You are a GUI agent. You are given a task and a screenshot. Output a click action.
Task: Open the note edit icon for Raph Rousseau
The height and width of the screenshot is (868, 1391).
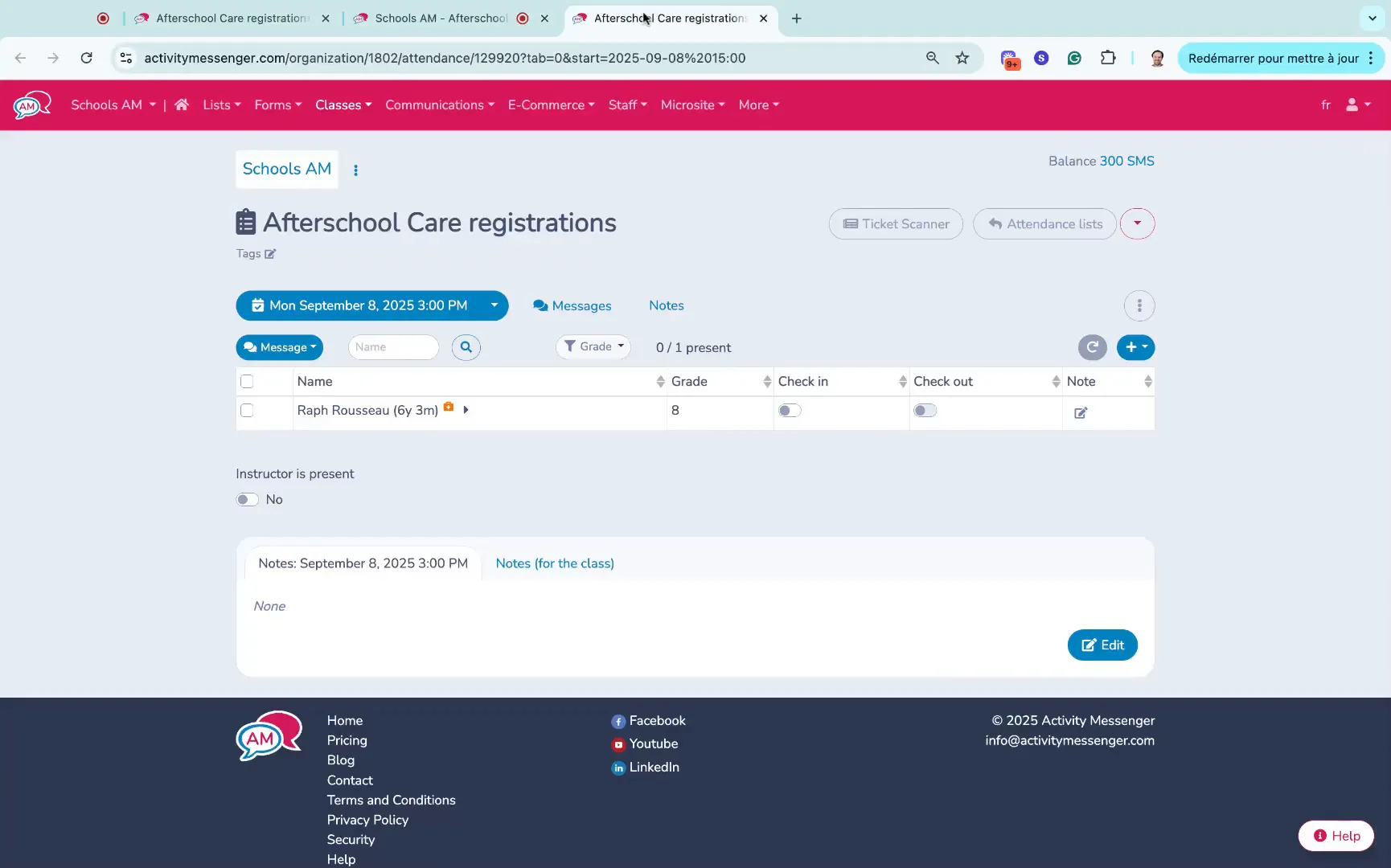coord(1081,413)
